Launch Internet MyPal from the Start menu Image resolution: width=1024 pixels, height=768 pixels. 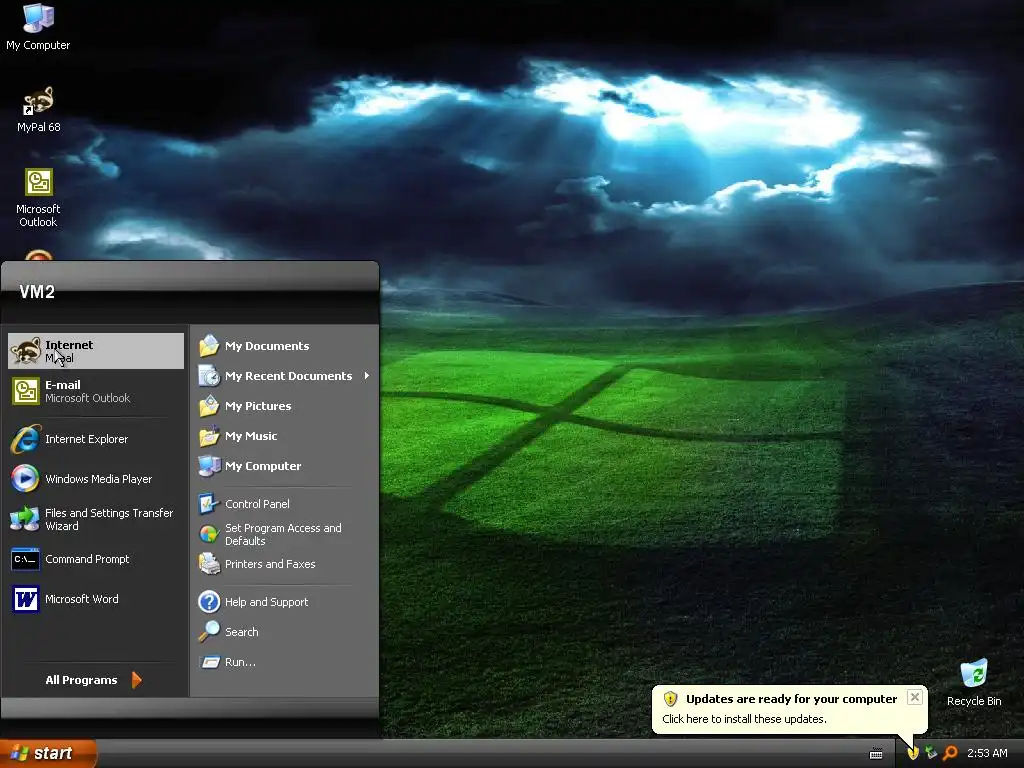[x=96, y=351]
